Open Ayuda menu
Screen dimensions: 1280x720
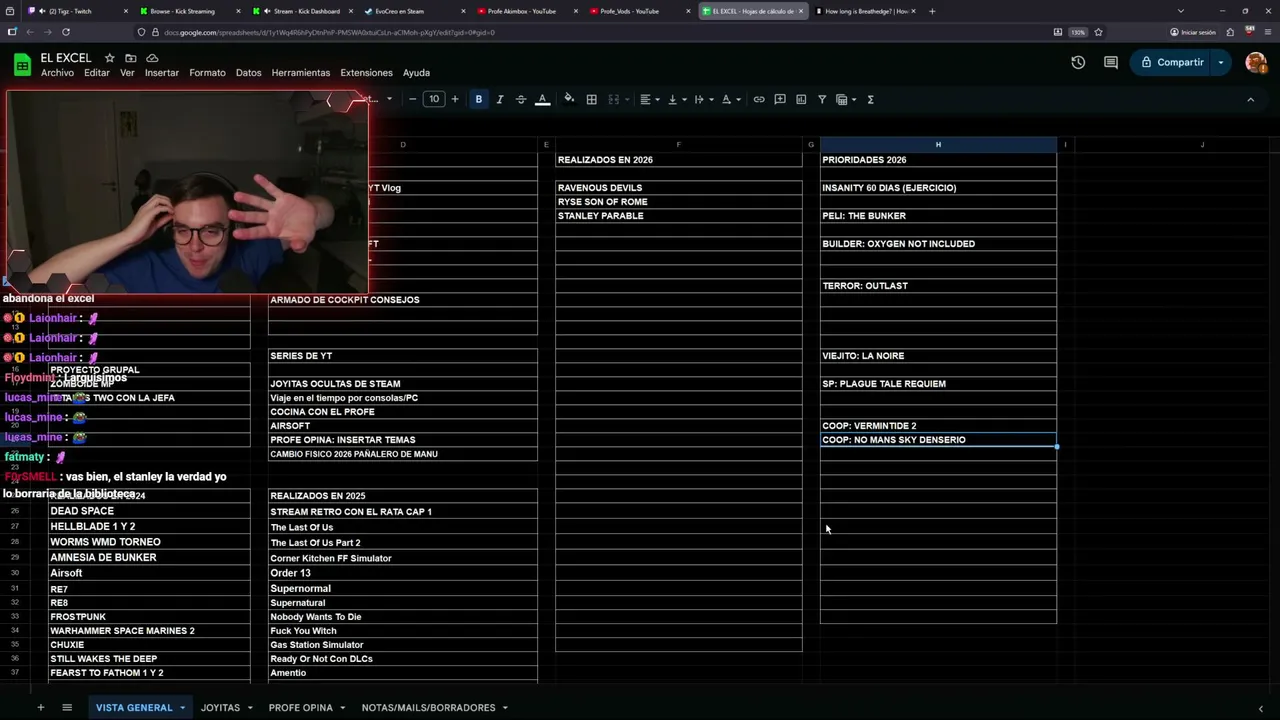[416, 73]
